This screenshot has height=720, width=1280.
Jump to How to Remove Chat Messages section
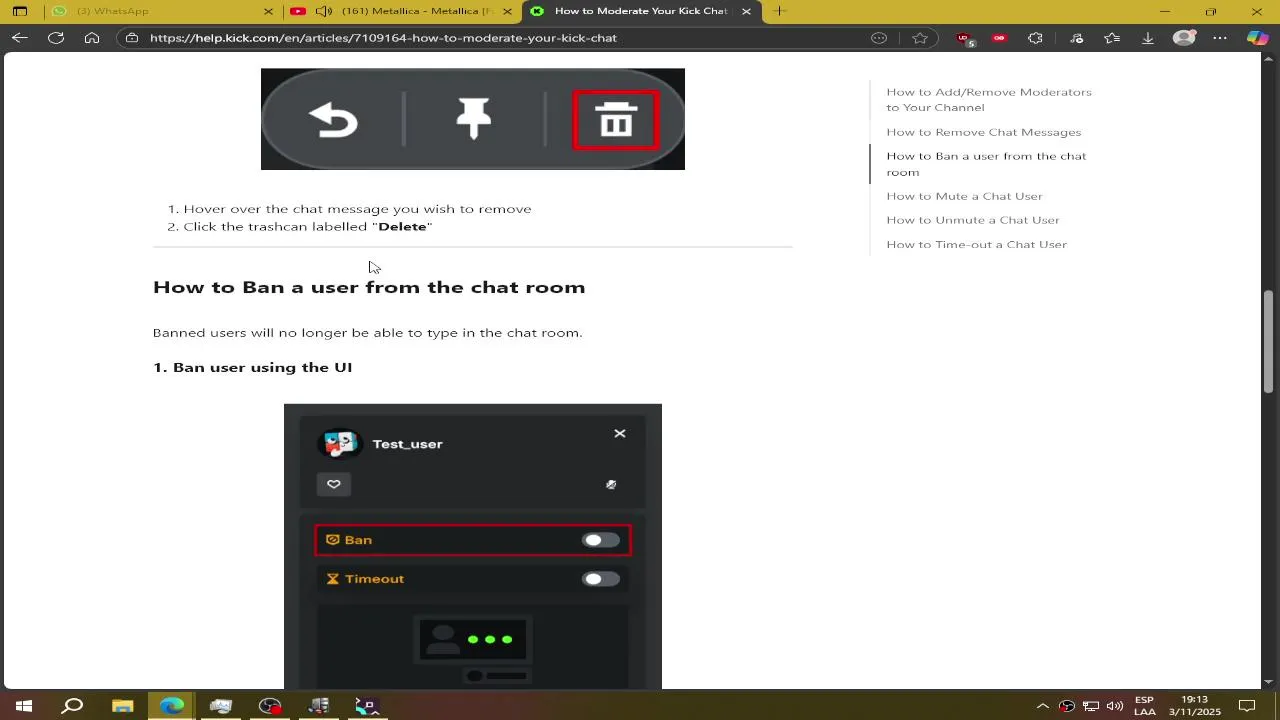(x=983, y=132)
